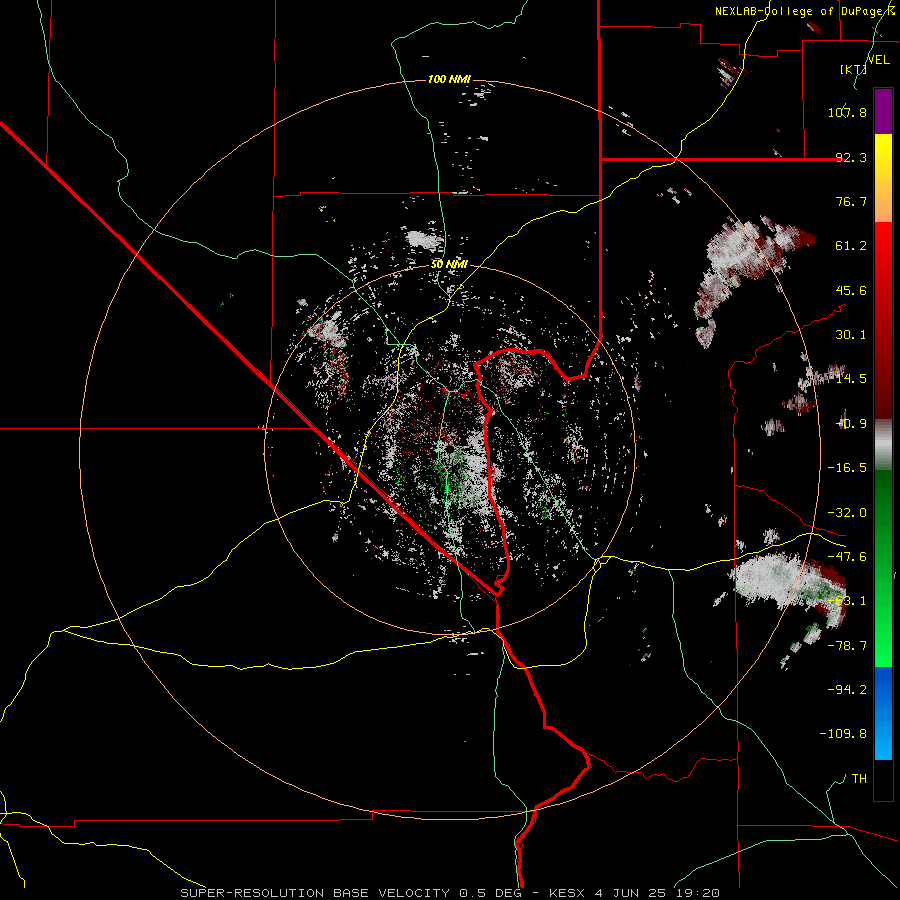This screenshot has height=900, width=900.
Task: Click the yellow-orange segment of the color bar
Action: click(883, 178)
